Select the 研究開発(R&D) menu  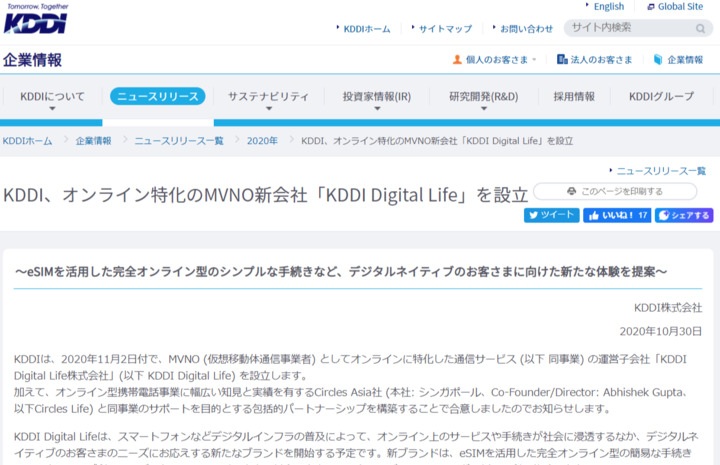click(x=484, y=96)
